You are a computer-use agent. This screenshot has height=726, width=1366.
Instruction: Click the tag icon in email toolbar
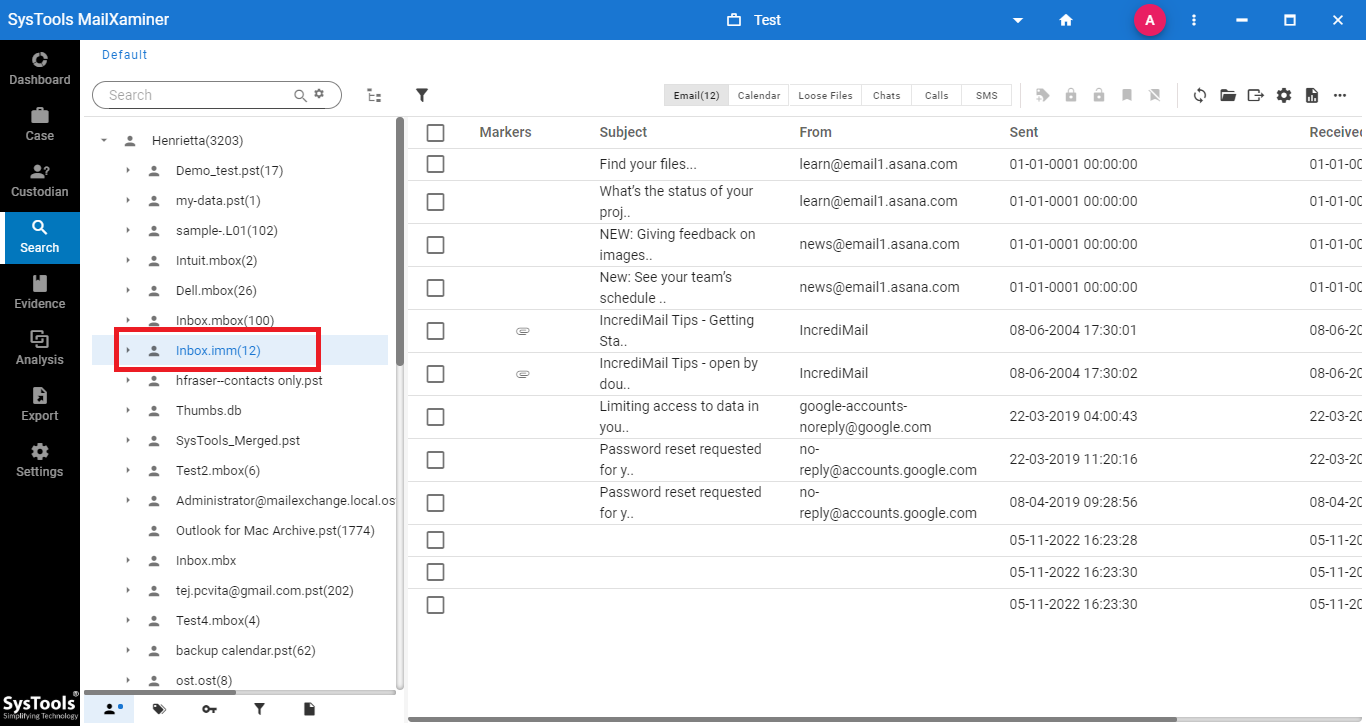(x=1043, y=95)
